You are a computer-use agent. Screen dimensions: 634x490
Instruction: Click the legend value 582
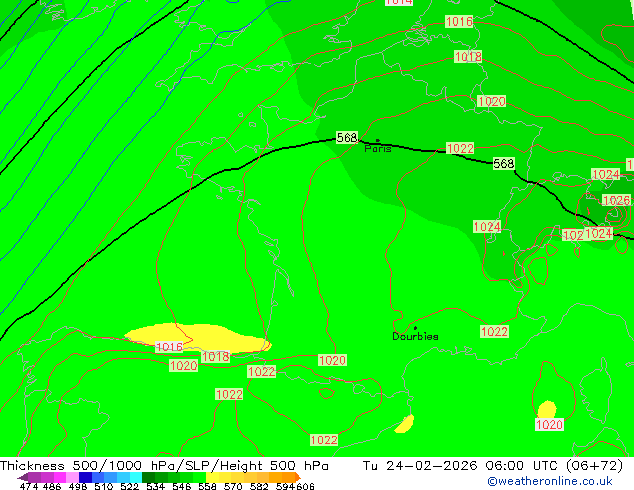point(259,486)
